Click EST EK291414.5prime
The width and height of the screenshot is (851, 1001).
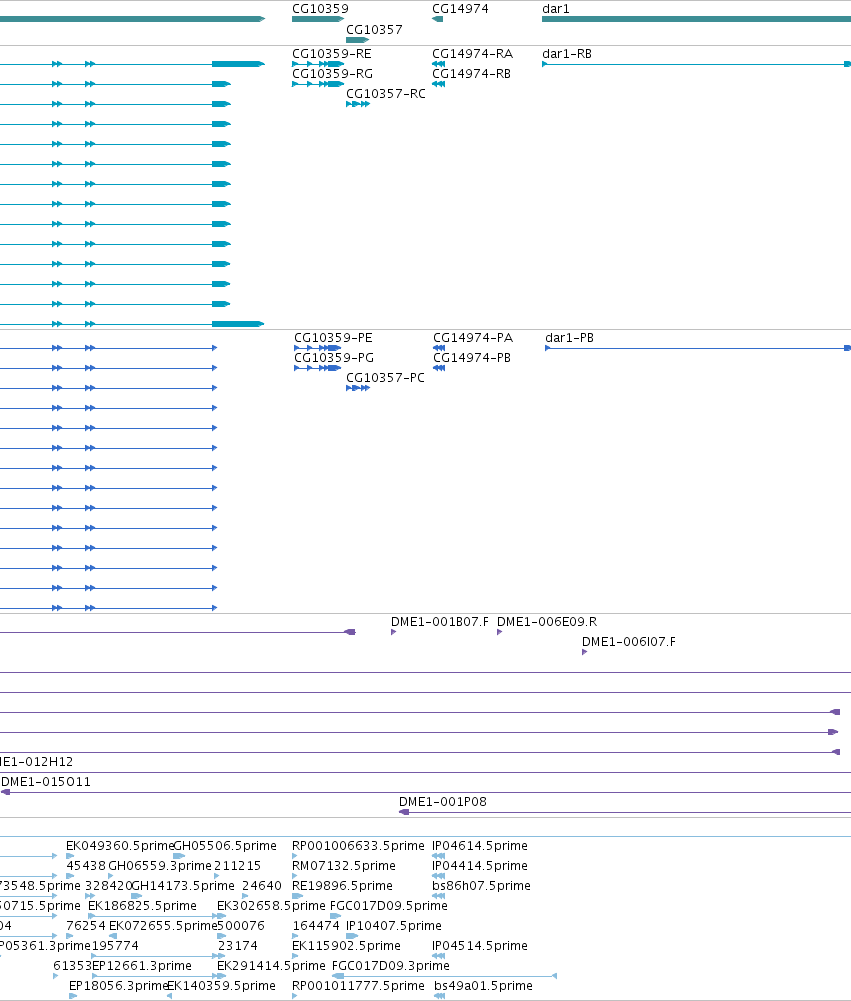[x=271, y=966]
